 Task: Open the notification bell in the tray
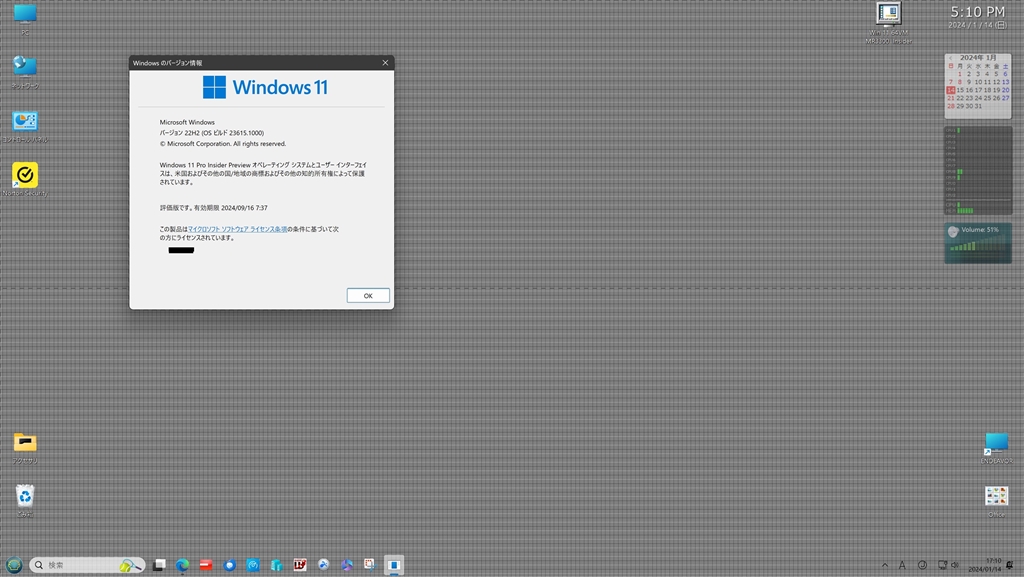point(1010,565)
